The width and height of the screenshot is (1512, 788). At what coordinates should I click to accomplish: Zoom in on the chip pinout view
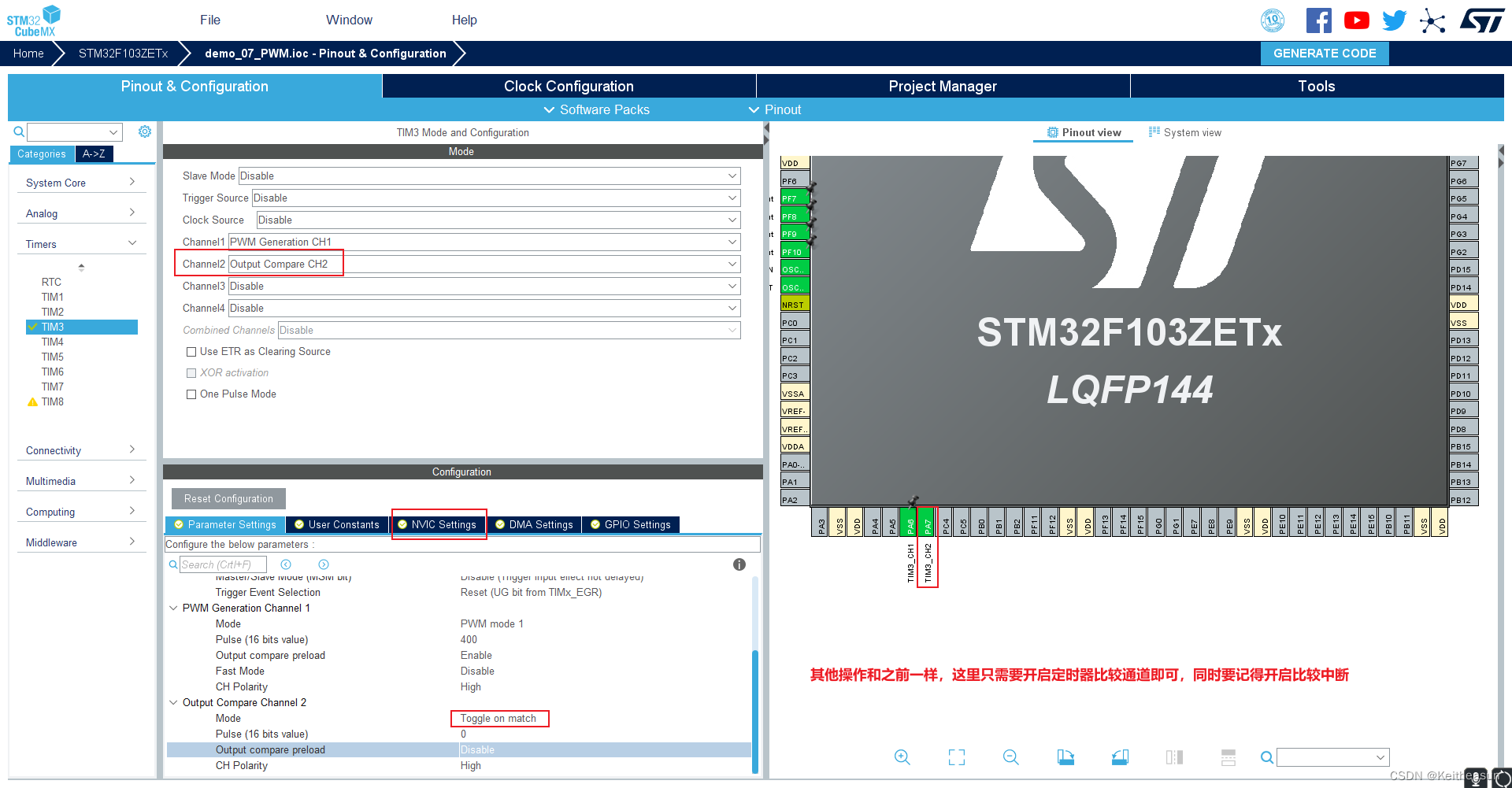[x=902, y=757]
